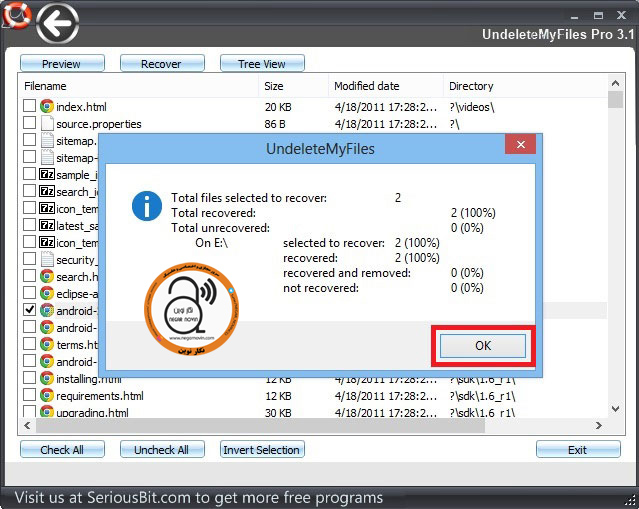Close the UndeleteMyFiles dialog with X
The image size is (639, 509).
520,144
